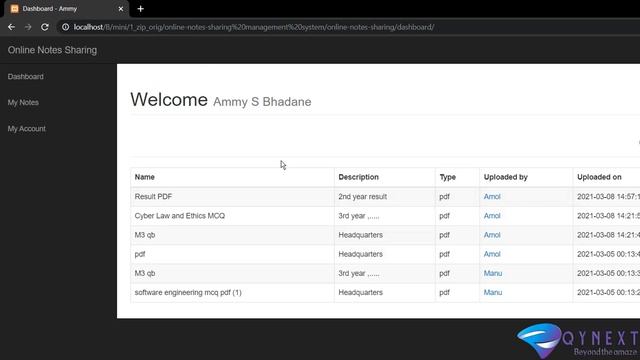The height and width of the screenshot is (360, 640).
Task: Open a new browser tab
Action: pos(140,9)
